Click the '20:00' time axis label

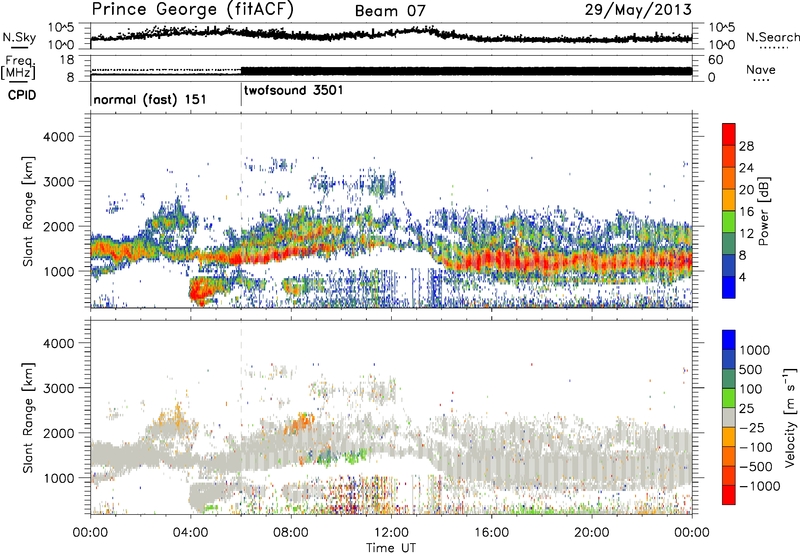tap(592, 533)
